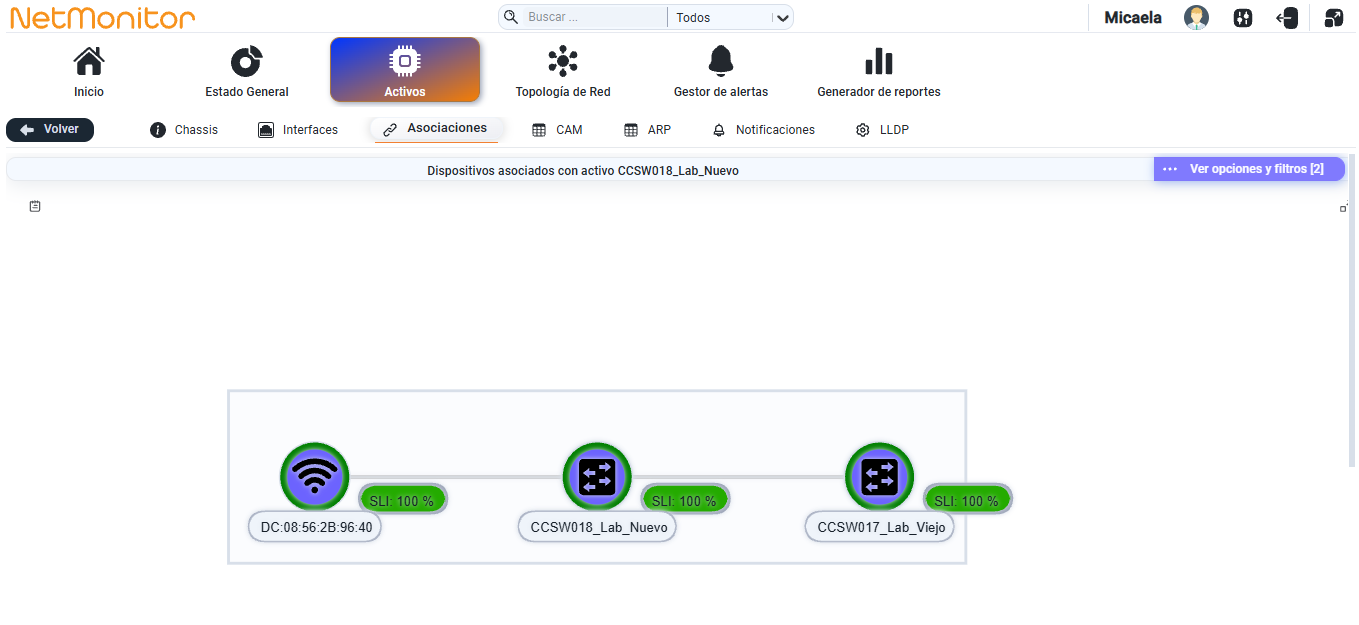Click the expand window icon in header
Screen dimensions: 1359x625
click(x=1333, y=17)
